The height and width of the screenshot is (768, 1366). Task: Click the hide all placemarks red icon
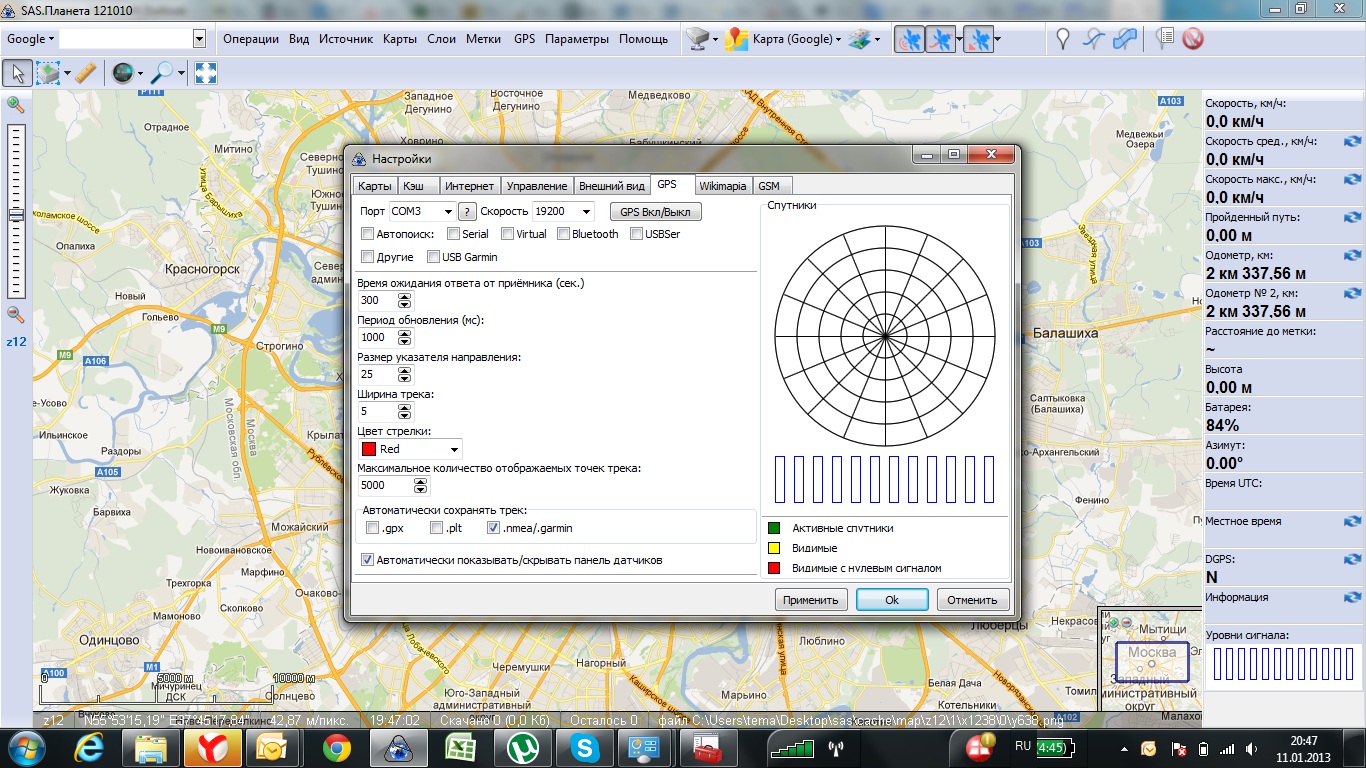point(1192,39)
